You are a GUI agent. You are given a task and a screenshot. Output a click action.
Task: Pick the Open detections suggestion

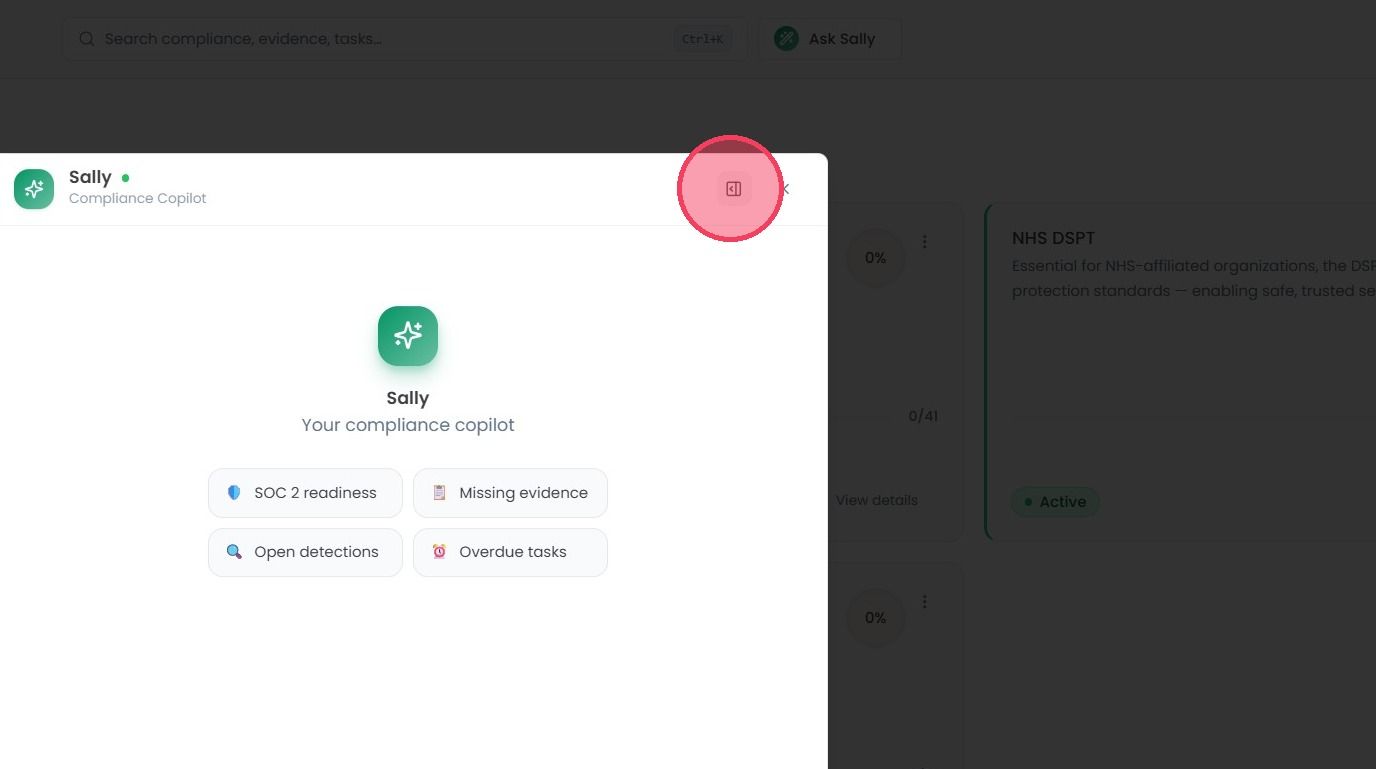tap(305, 552)
